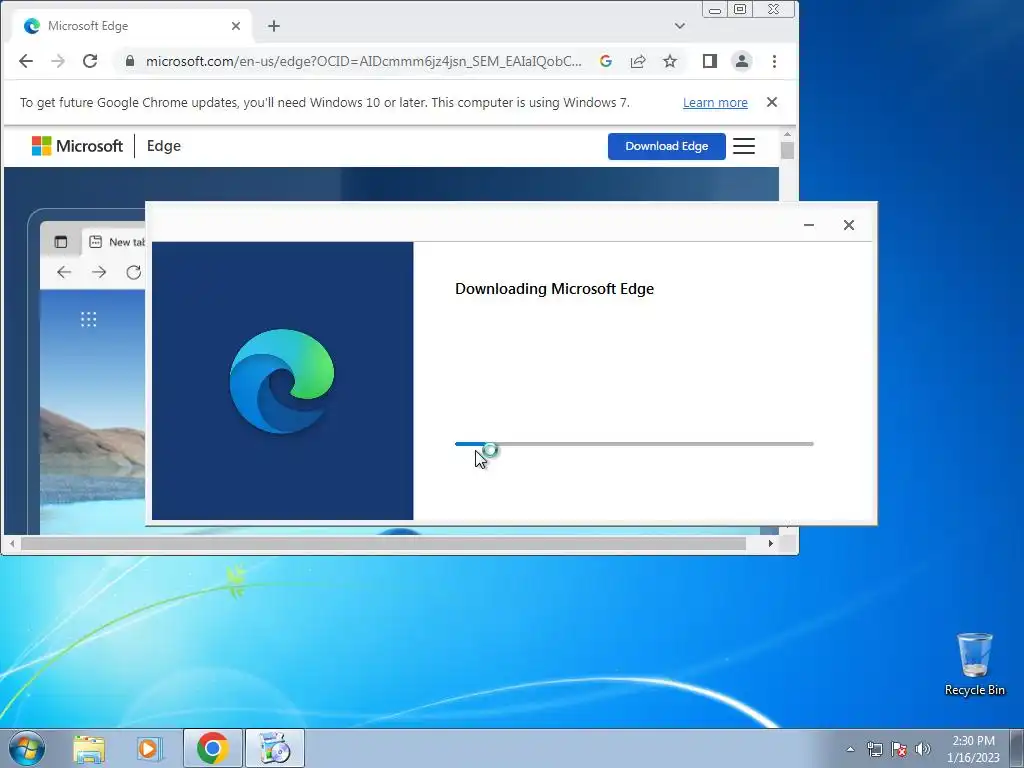Click horizontal scrollbar left arrow
The height and width of the screenshot is (768, 1024).
(12, 543)
